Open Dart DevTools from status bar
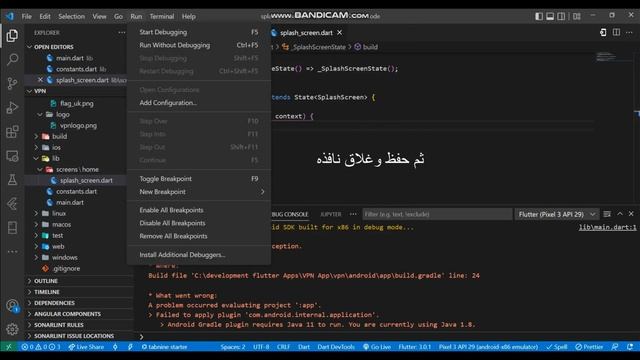The width and height of the screenshot is (640, 360). (x=336, y=347)
